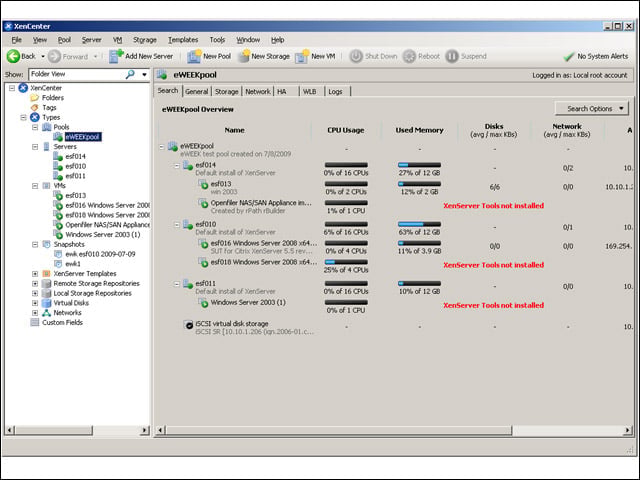Click the eWEEKpool title pool icon

point(162,75)
